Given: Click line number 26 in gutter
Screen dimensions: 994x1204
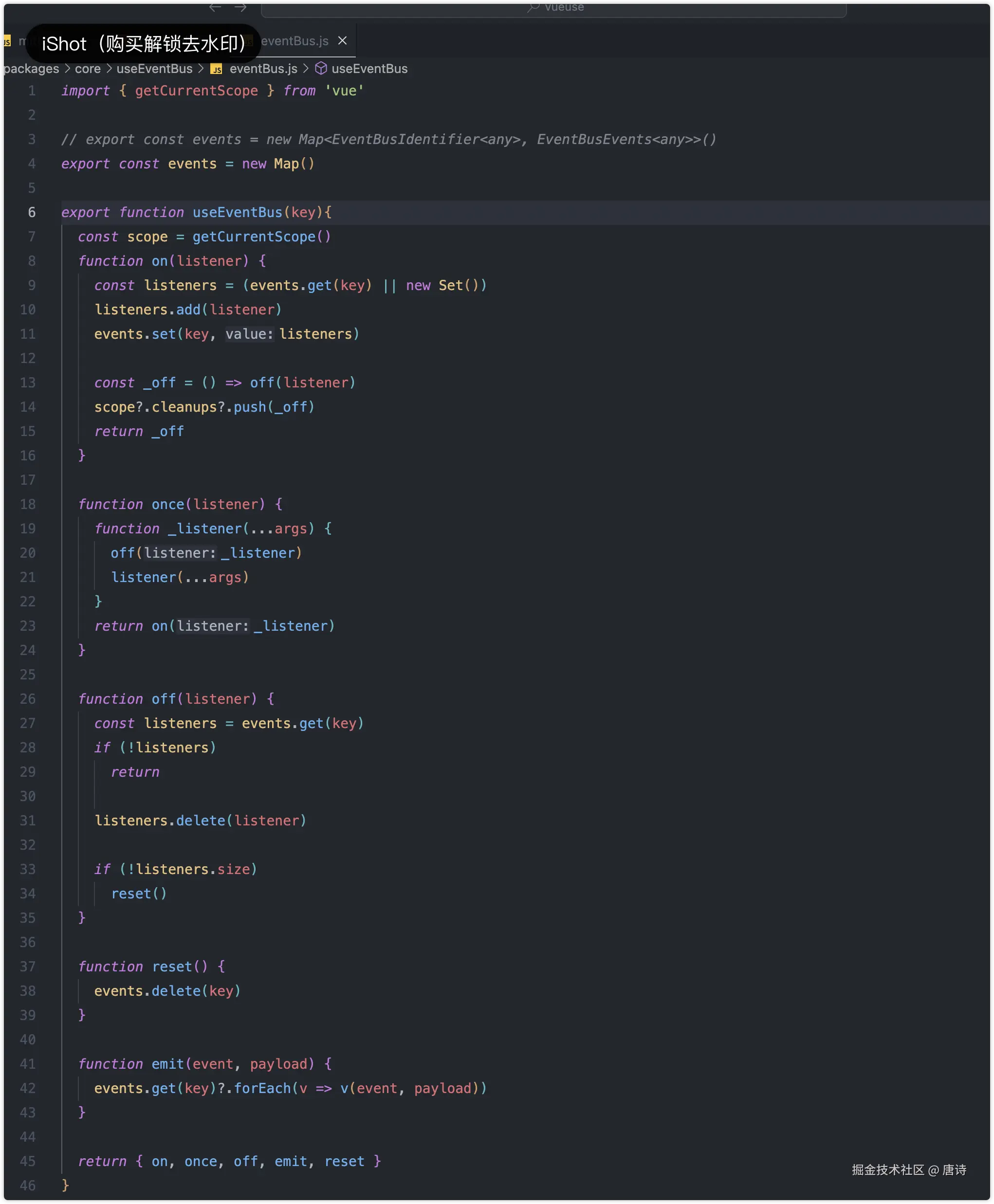Looking at the screenshot, I should pos(27,699).
